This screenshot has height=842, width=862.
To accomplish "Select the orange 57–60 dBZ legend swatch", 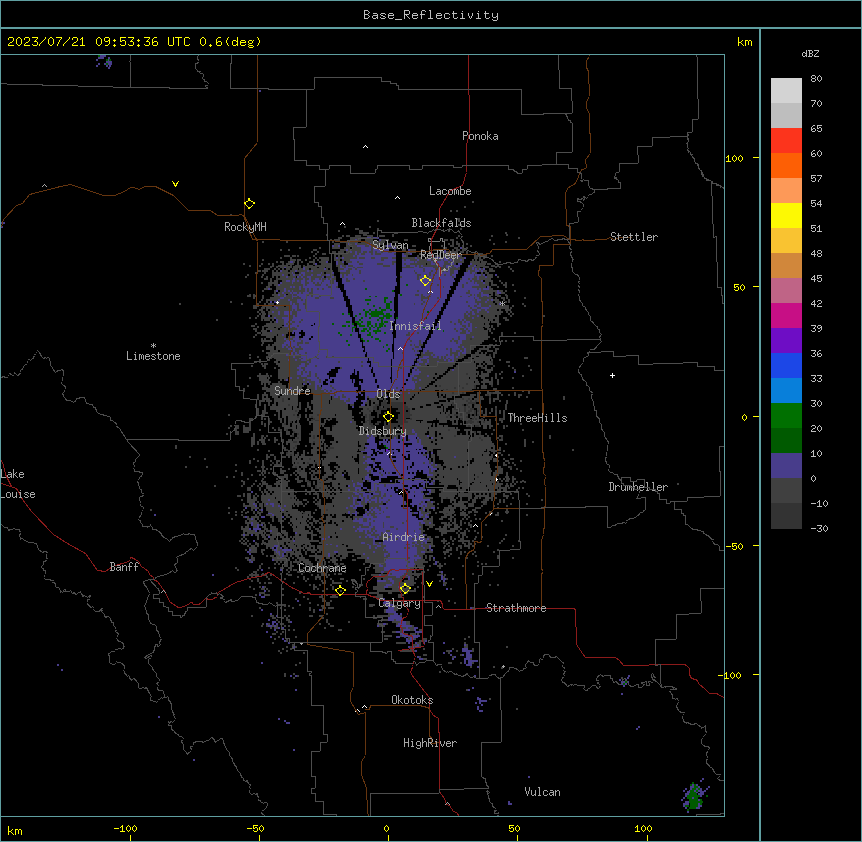I will tap(786, 165).
